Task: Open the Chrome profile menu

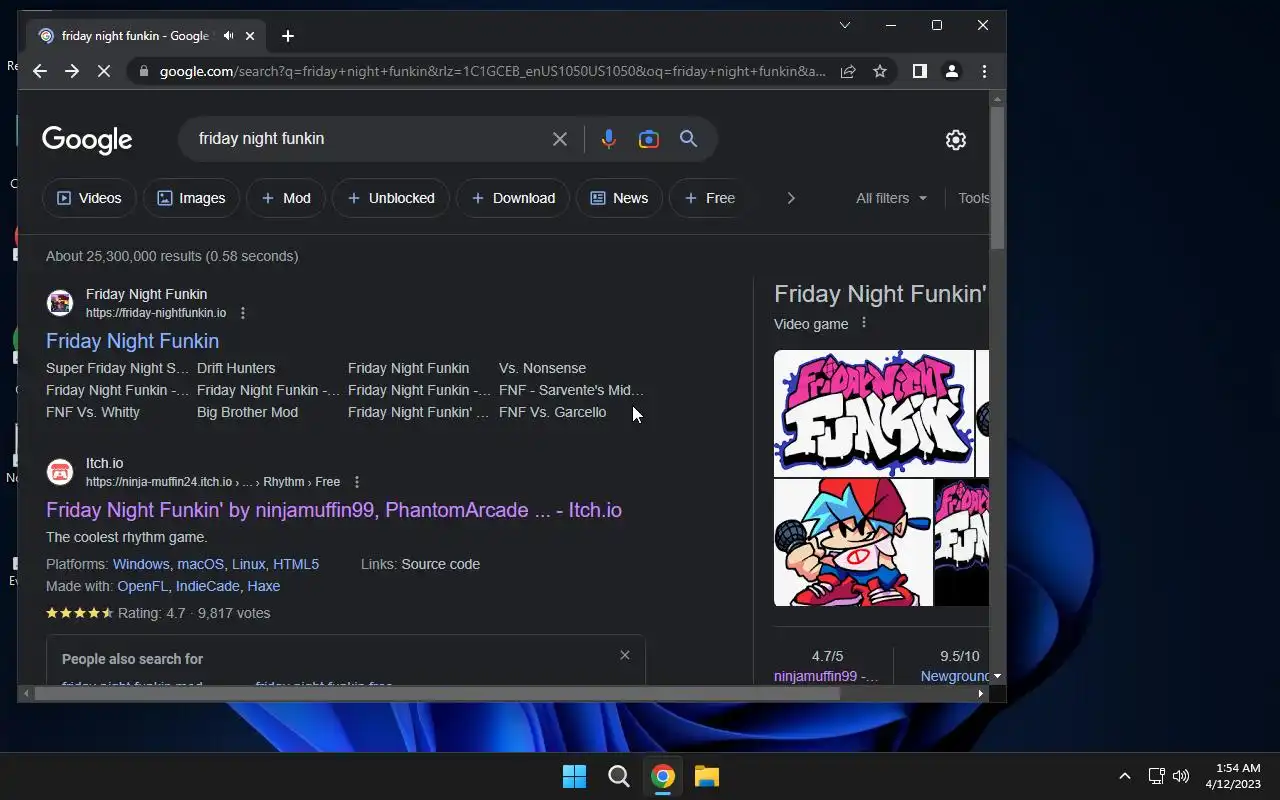Action: tap(952, 71)
